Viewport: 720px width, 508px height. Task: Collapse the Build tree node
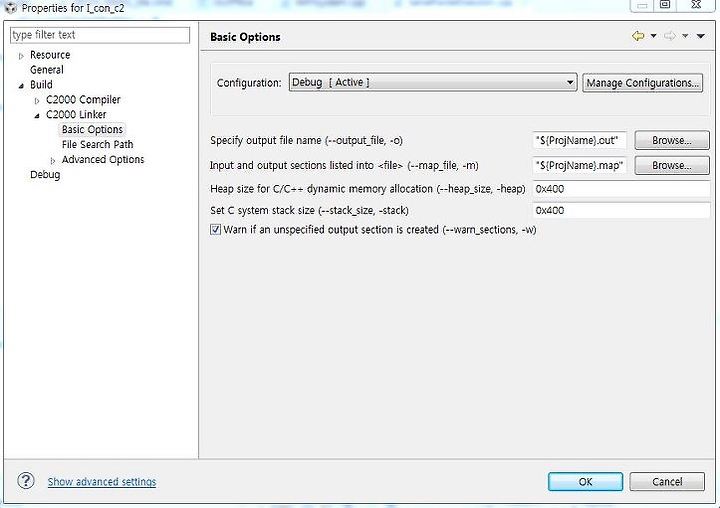click(21, 86)
